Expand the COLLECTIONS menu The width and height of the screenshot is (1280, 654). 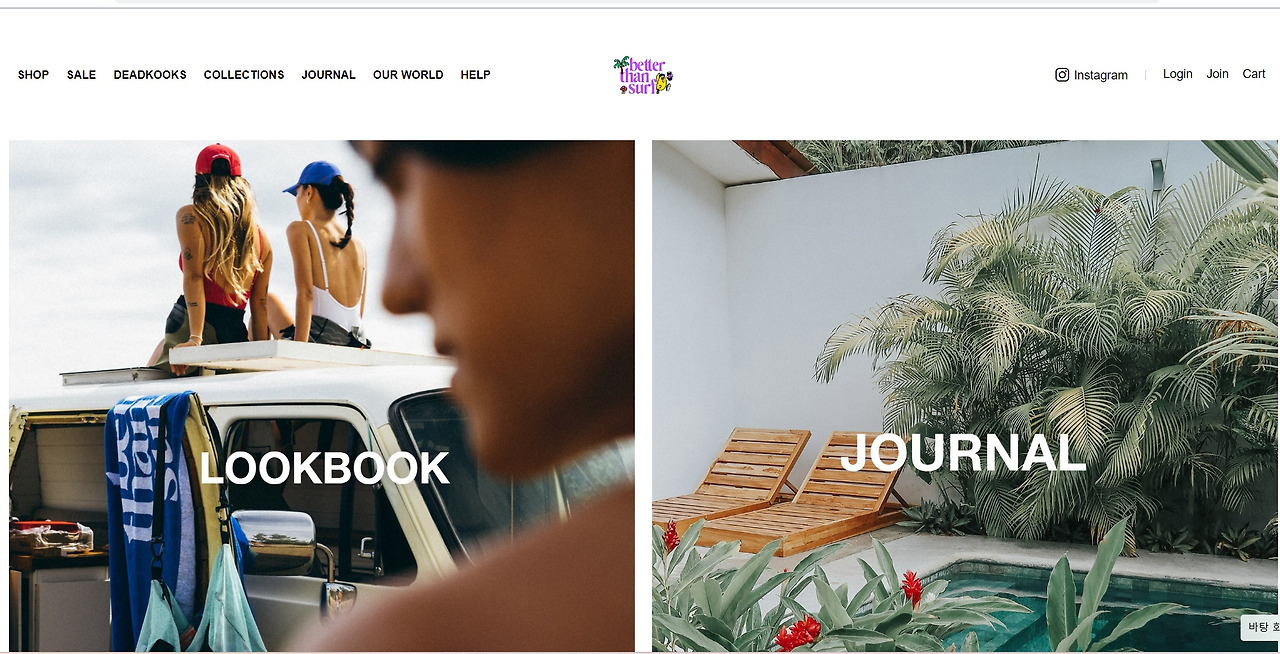click(x=244, y=75)
